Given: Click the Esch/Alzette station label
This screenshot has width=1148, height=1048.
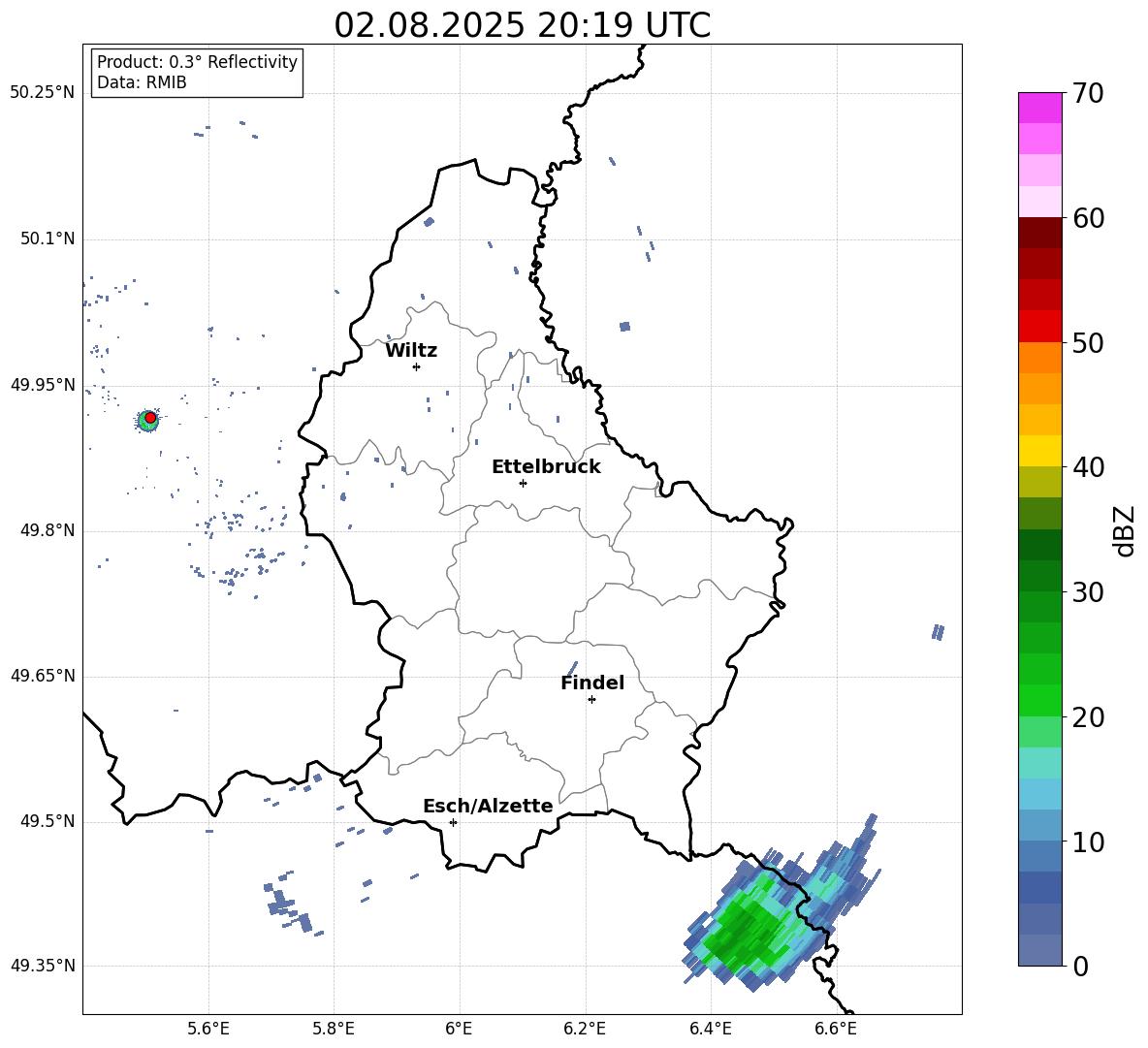Looking at the screenshot, I should (488, 807).
